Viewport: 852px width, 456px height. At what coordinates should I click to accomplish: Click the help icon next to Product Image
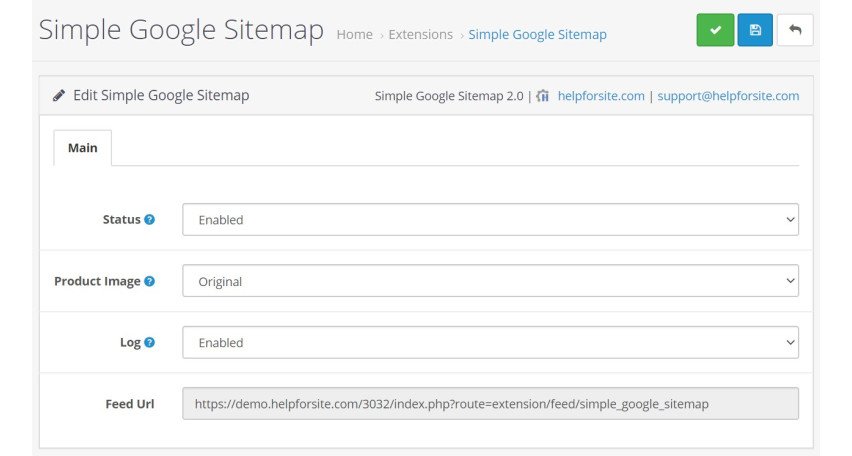(x=149, y=281)
